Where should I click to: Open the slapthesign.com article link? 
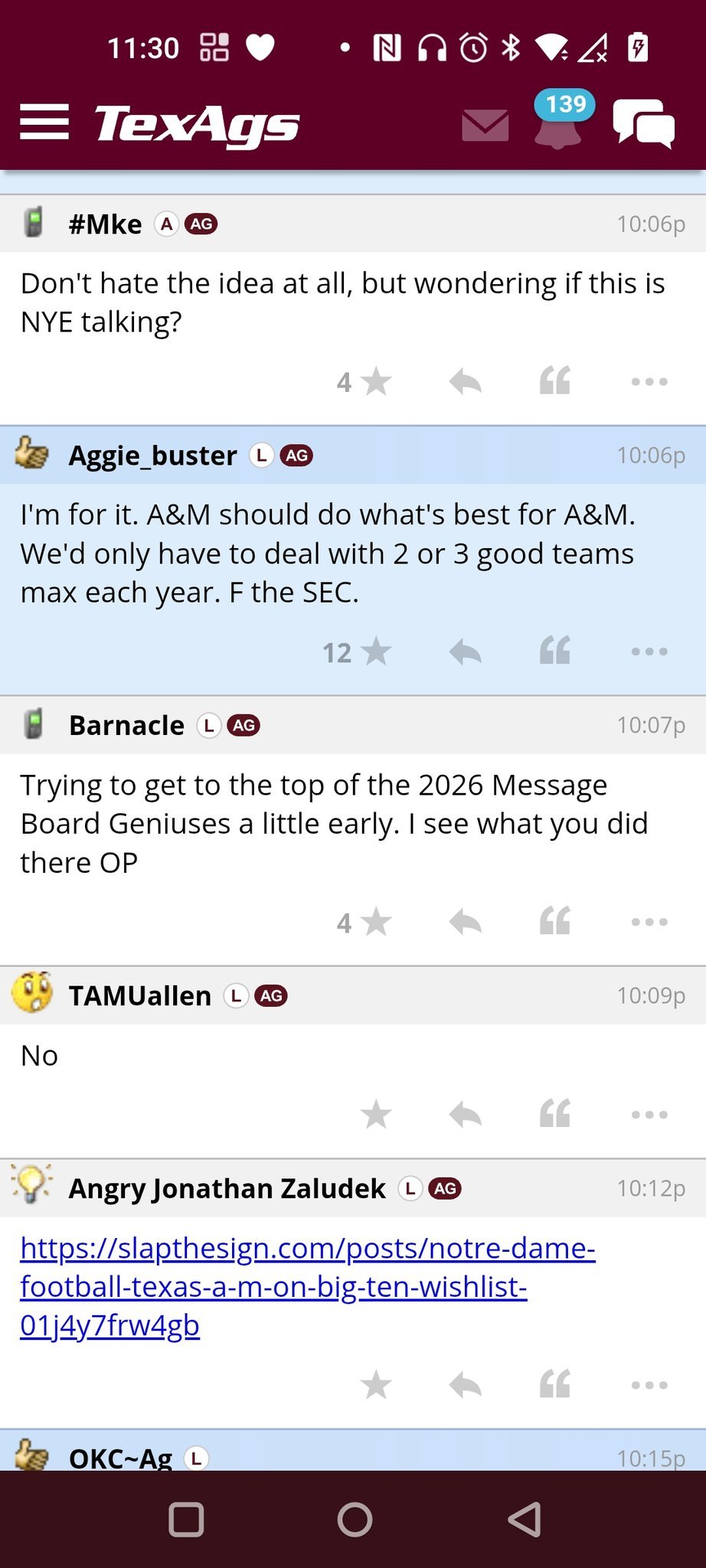306,1286
